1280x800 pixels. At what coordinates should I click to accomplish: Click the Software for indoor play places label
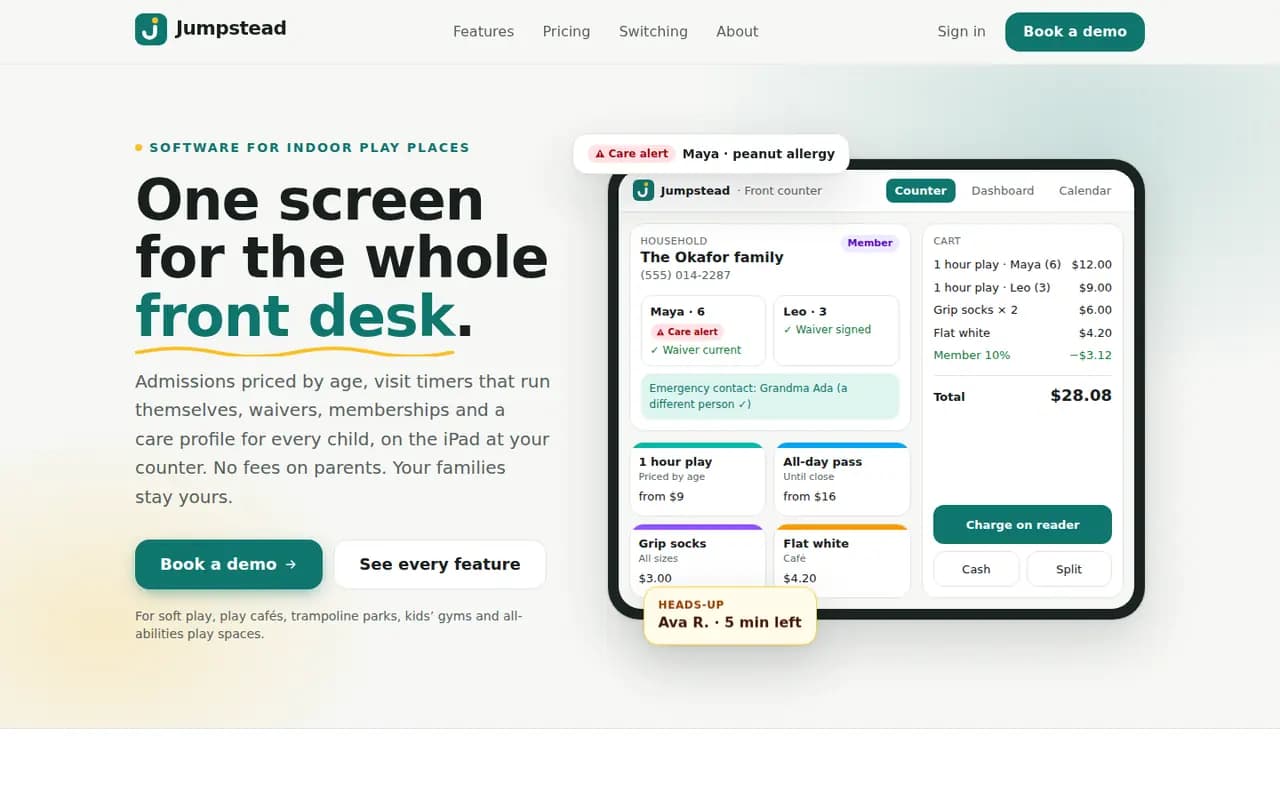coord(309,147)
